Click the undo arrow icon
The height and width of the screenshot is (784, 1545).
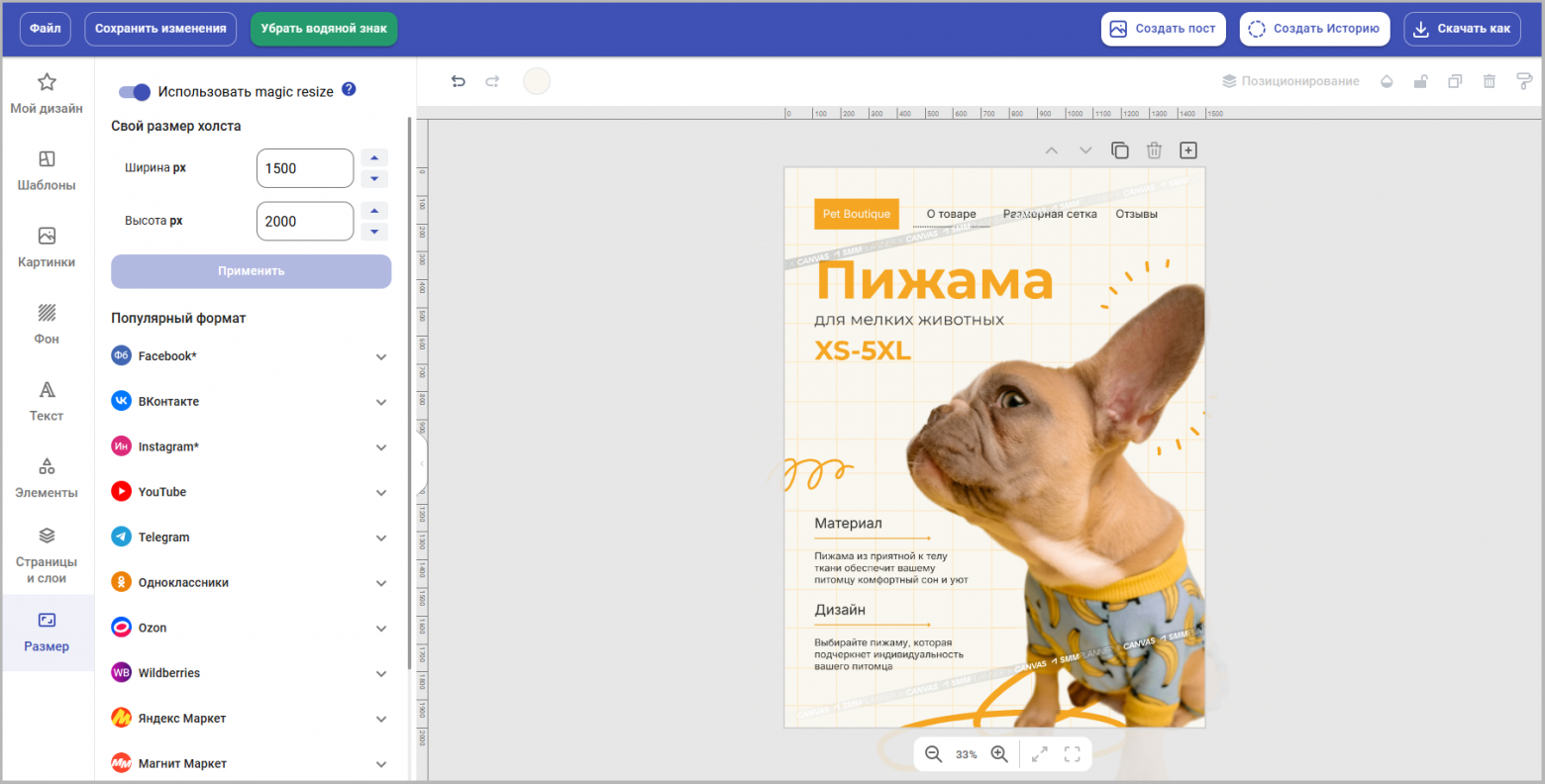(x=459, y=81)
